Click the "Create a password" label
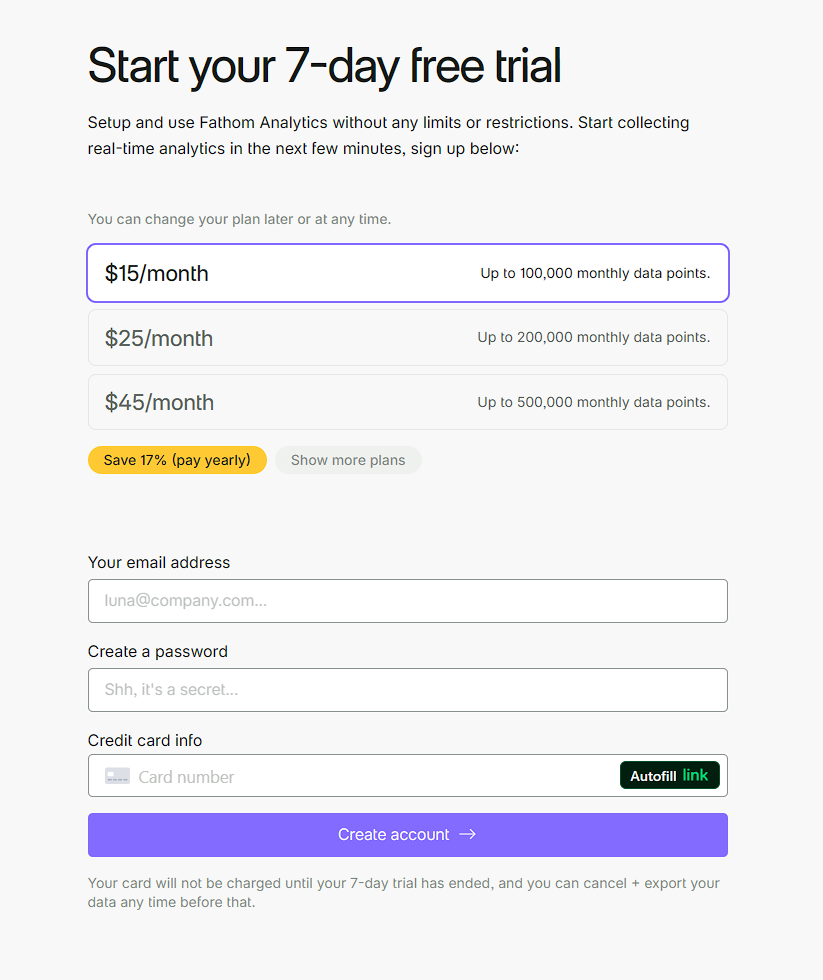The height and width of the screenshot is (980, 823). click(x=158, y=652)
